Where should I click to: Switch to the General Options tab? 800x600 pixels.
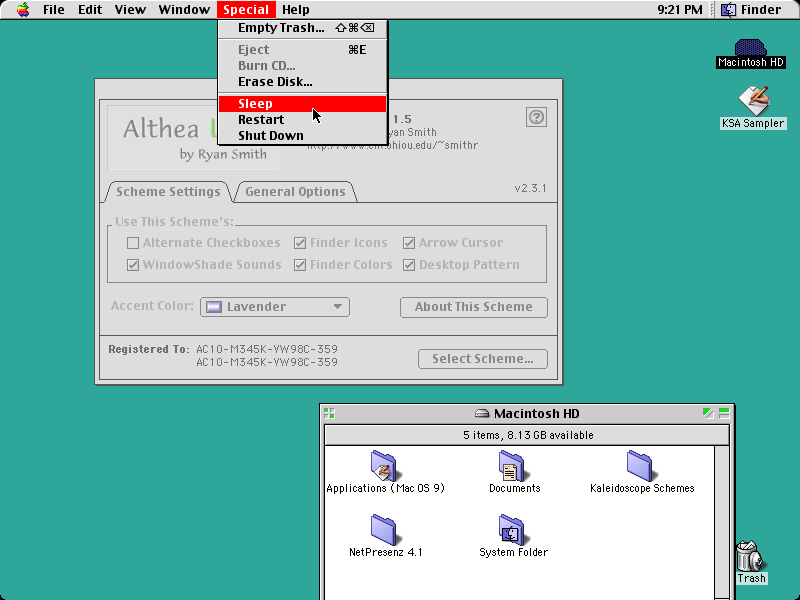click(x=295, y=192)
